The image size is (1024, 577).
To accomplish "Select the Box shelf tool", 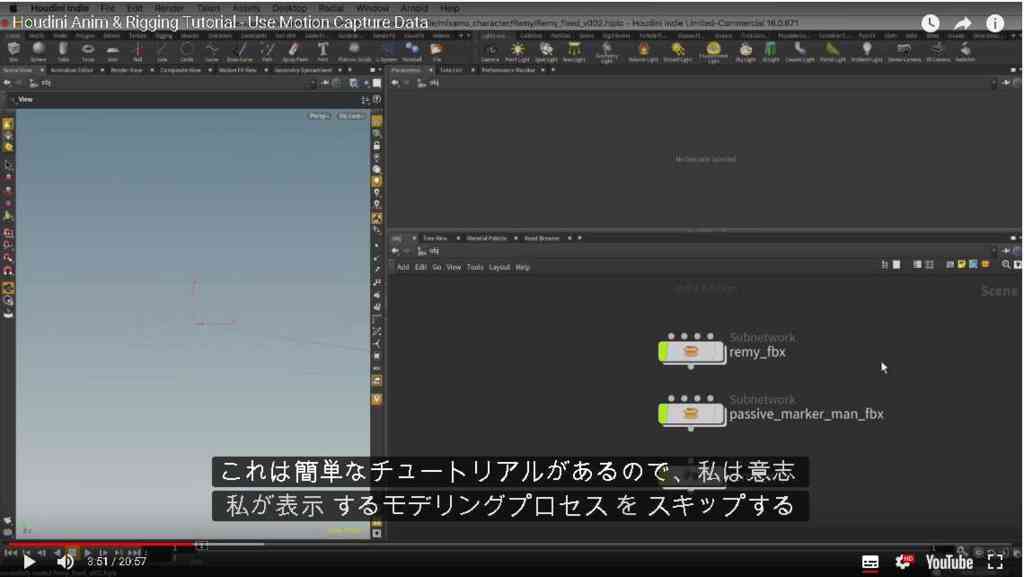I will click(x=13, y=51).
